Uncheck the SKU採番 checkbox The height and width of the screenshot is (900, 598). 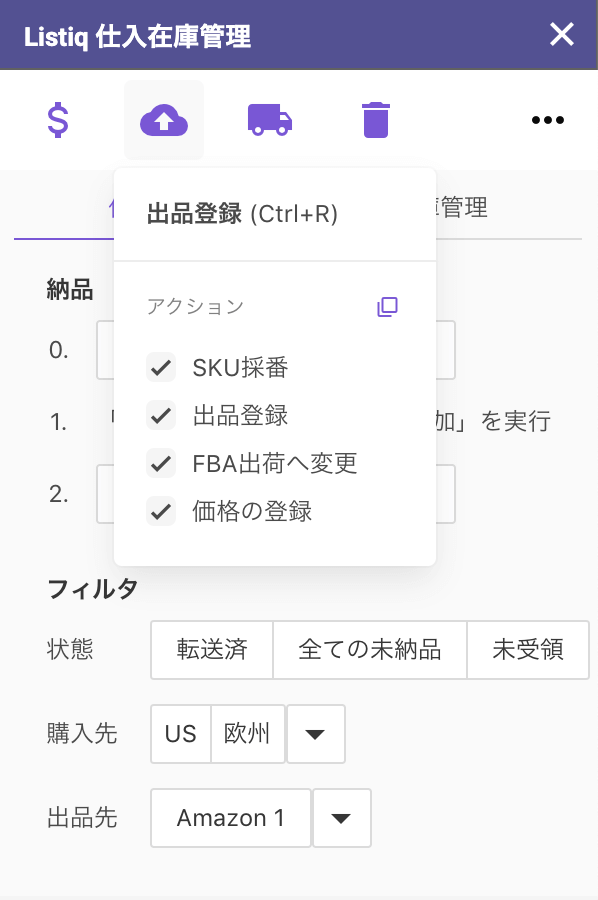[x=161, y=367]
